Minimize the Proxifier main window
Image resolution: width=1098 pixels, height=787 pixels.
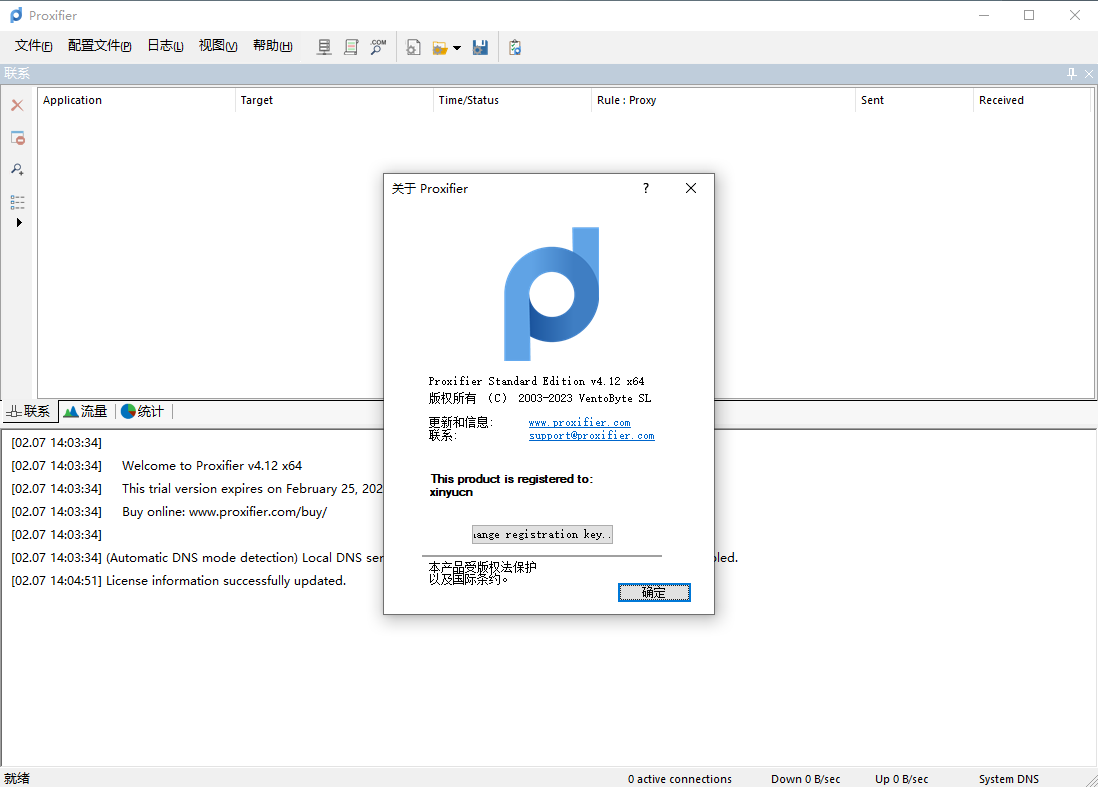(x=984, y=15)
